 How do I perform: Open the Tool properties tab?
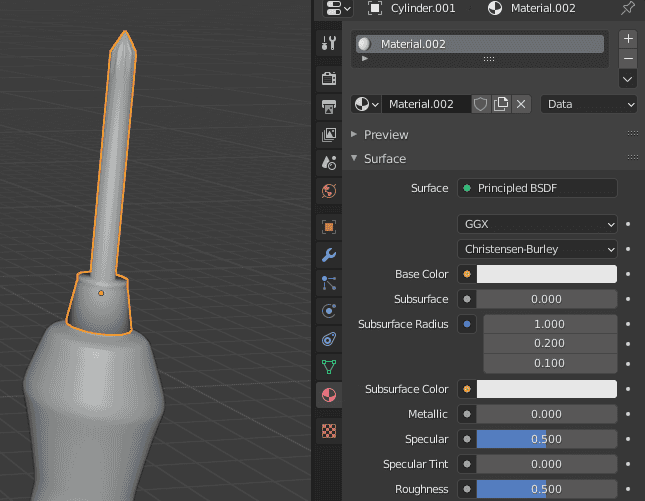tap(329, 43)
